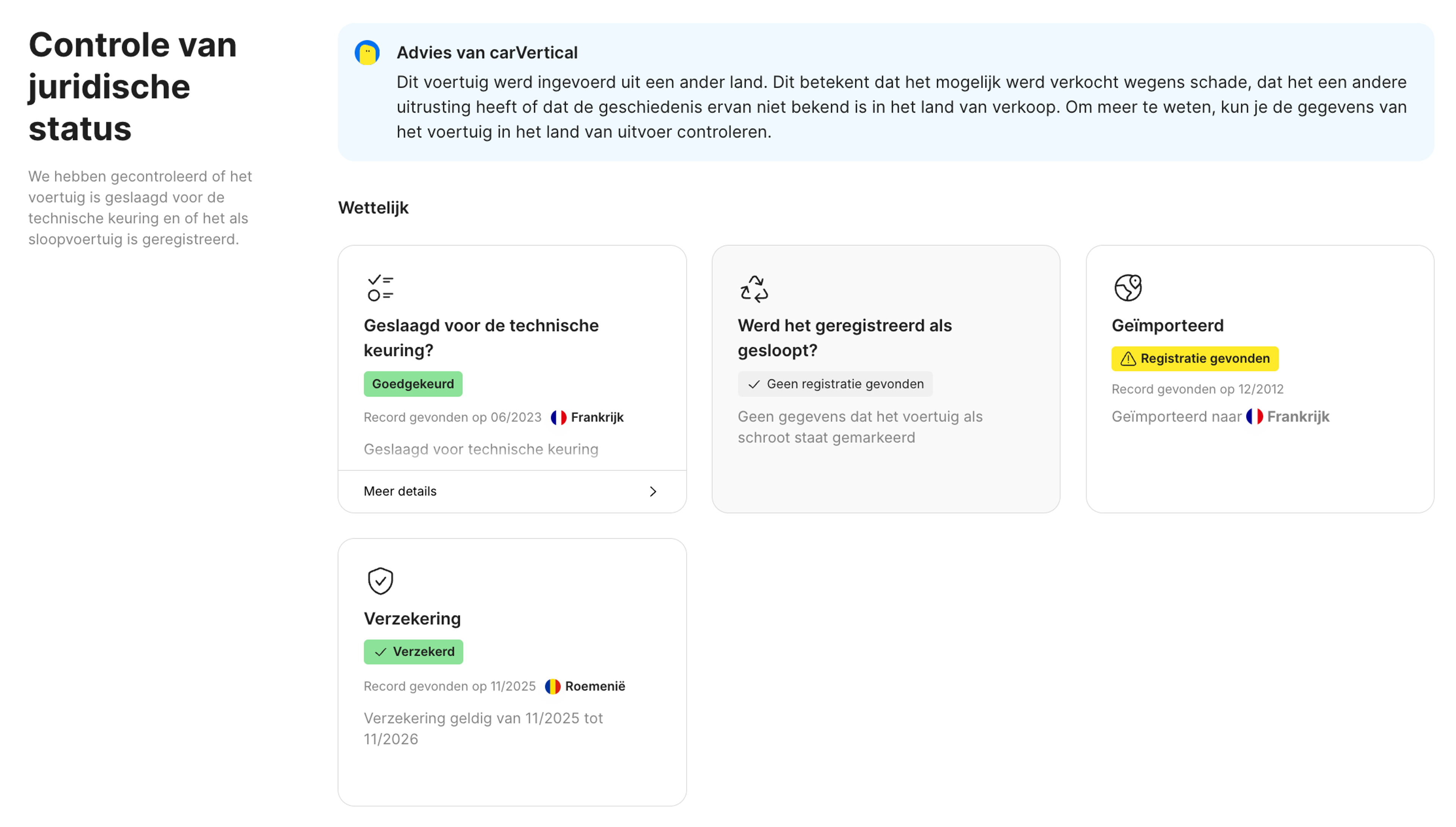Click the carVertical advice logo icon

[x=367, y=52]
